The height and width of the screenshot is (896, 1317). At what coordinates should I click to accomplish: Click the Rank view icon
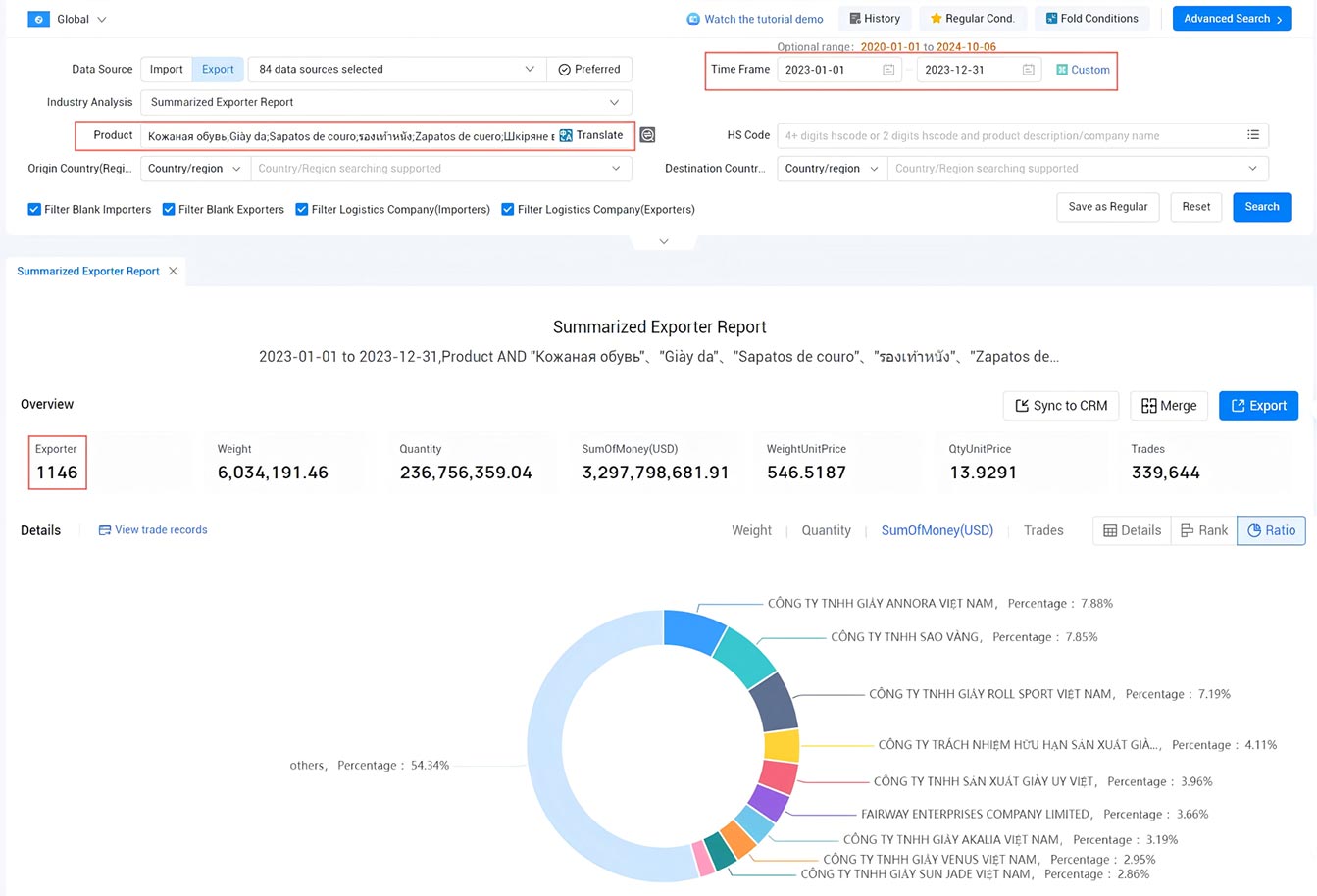[1187, 530]
